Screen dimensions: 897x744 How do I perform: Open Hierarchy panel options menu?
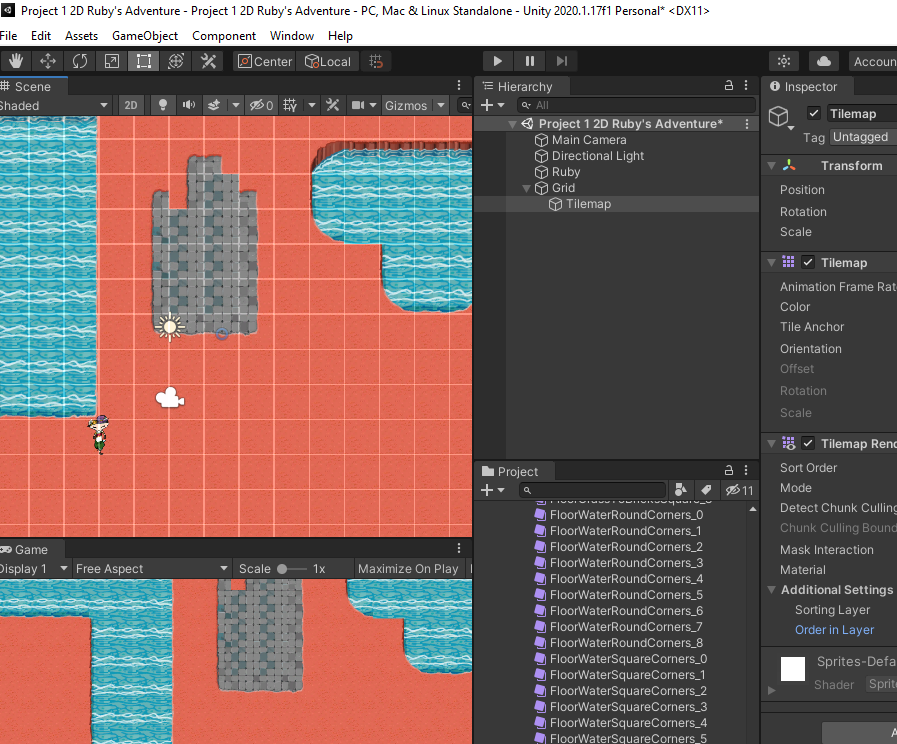[746, 85]
